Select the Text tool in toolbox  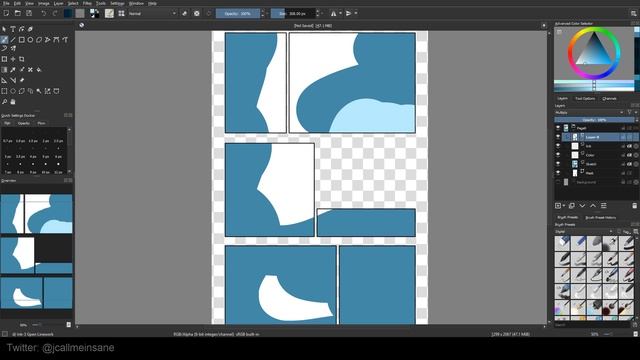[x=13, y=29]
